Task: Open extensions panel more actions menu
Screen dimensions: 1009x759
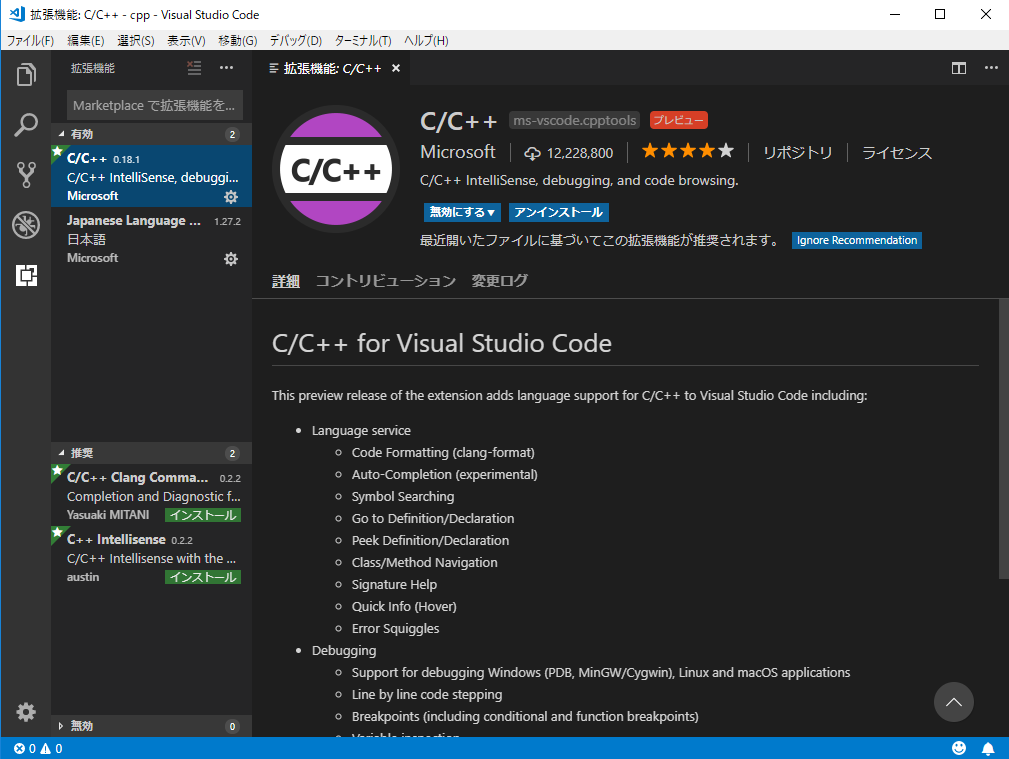Action: pos(227,68)
